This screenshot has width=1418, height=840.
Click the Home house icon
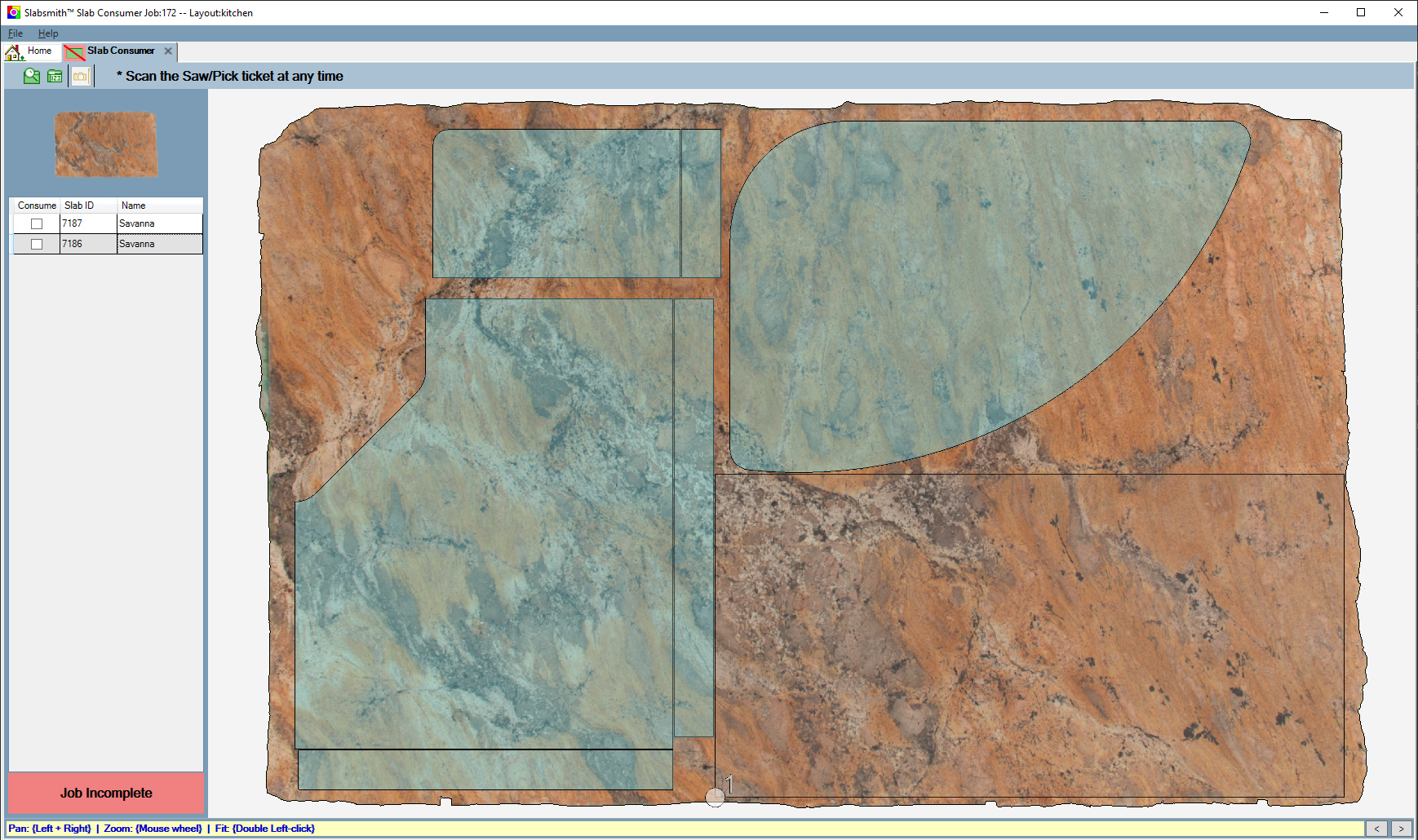coord(15,52)
